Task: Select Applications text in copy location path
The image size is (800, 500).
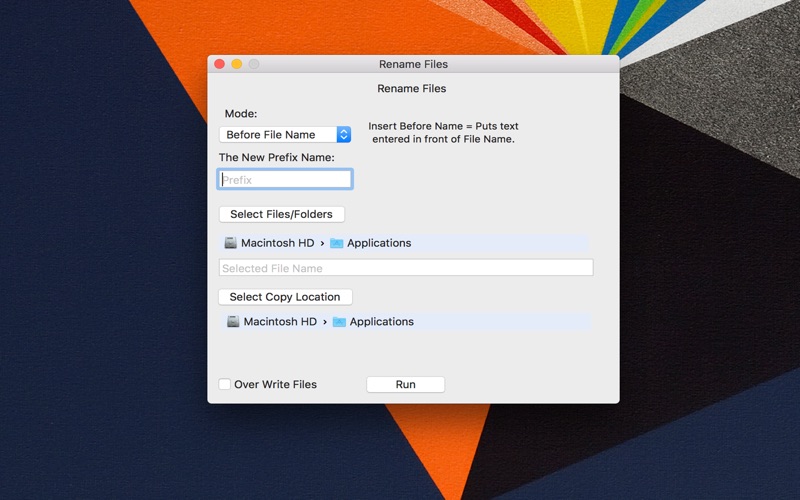Action: [x=382, y=321]
